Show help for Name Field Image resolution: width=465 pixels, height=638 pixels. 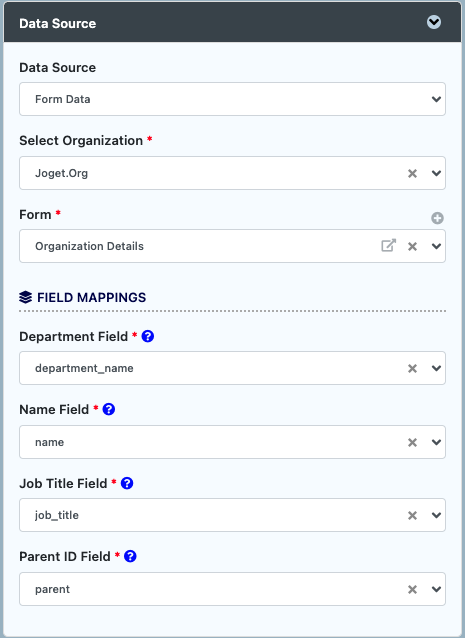pos(109,409)
